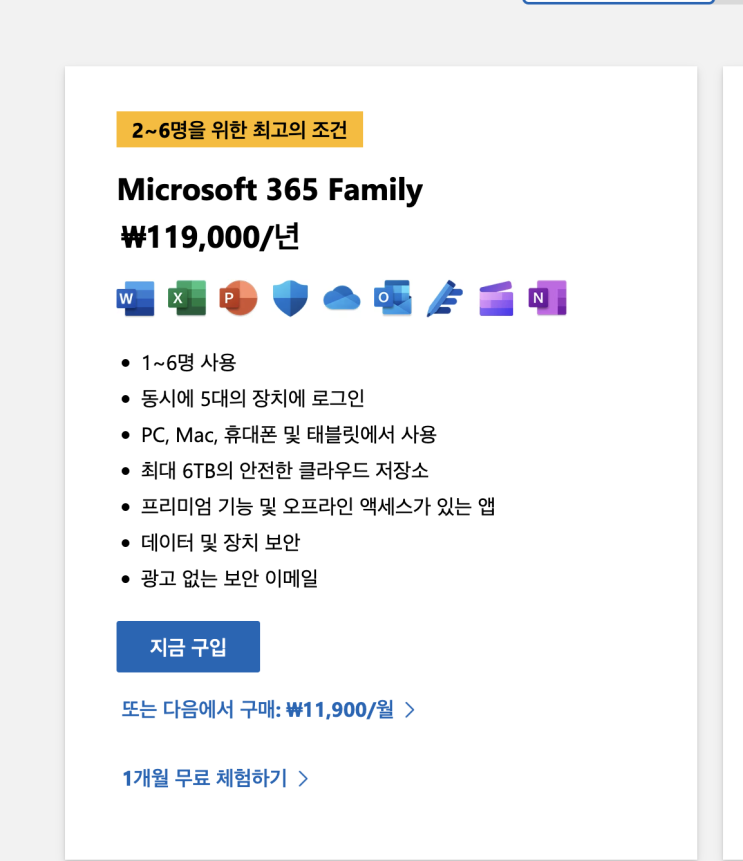Select the Outlook mail icon
The height and width of the screenshot is (861, 743).
(x=393, y=298)
